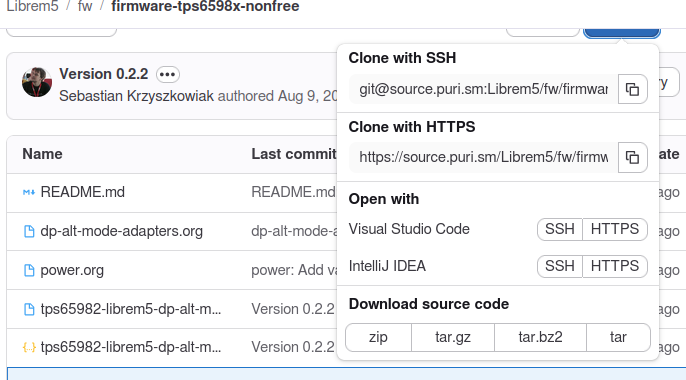This screenshot has height=380, width=686.
Task: Select the HTTPS clone URL field
Action: (x=483, y=157)
